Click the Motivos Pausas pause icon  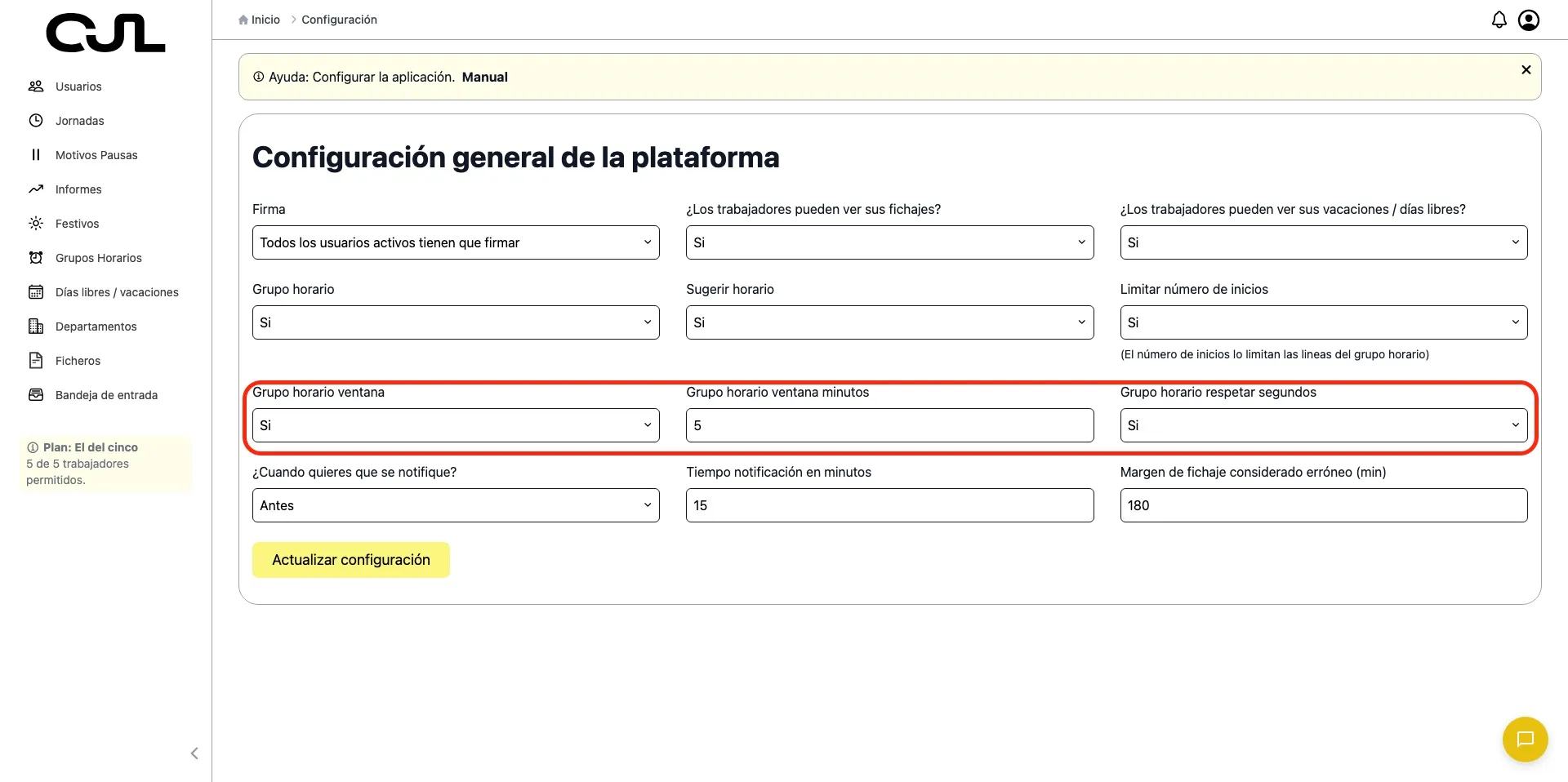pyautogui.click(x=36, y=154)
